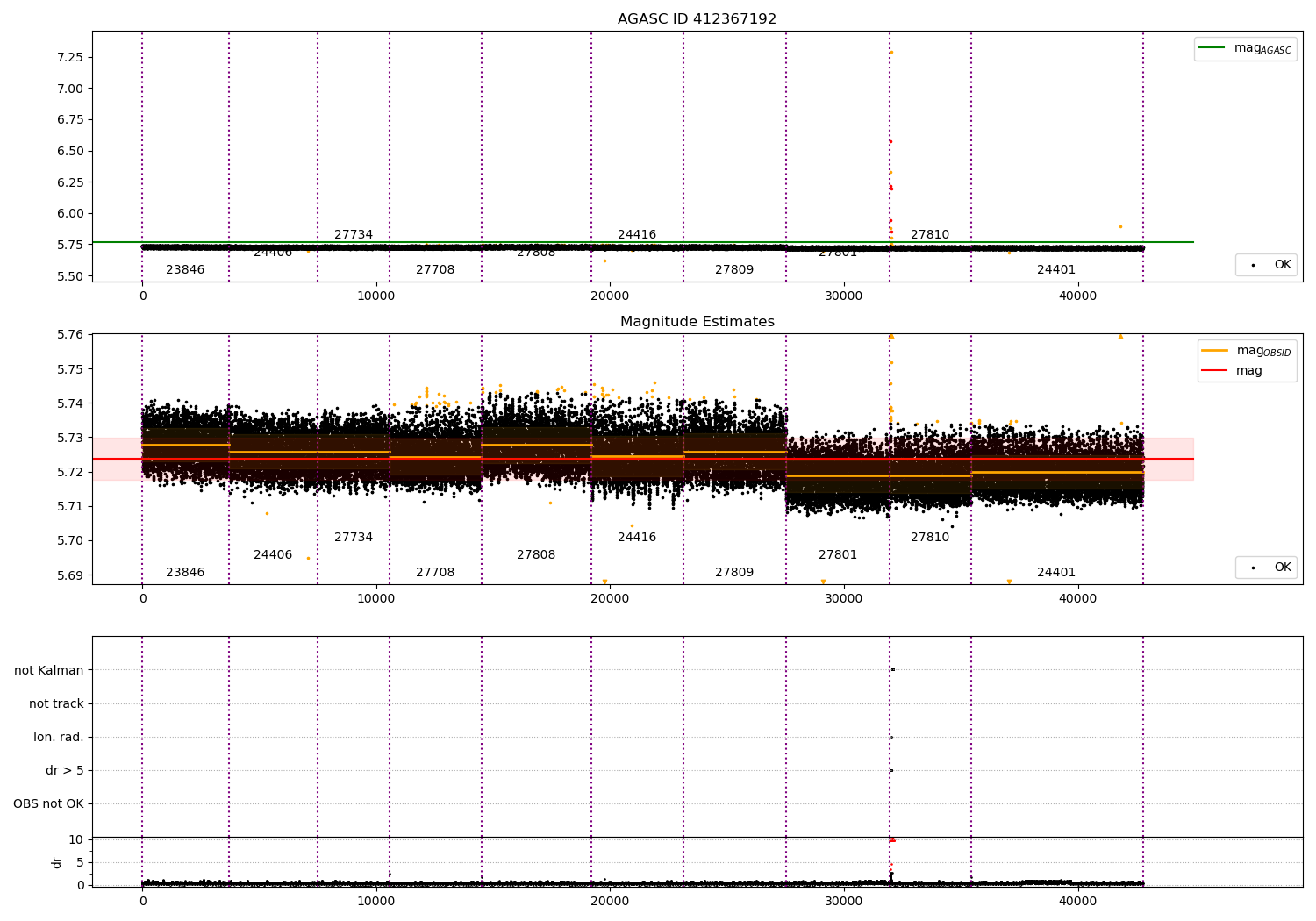
Task: Select the 'dr > 5' y-axis label
Action: [x=65, y=770]
